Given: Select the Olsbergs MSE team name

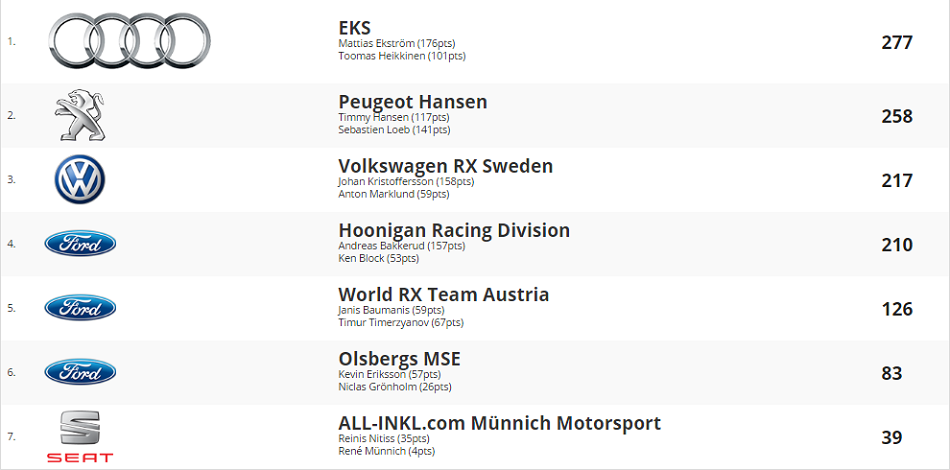Looking at the screenshot, I should click(x=399, y=359).
